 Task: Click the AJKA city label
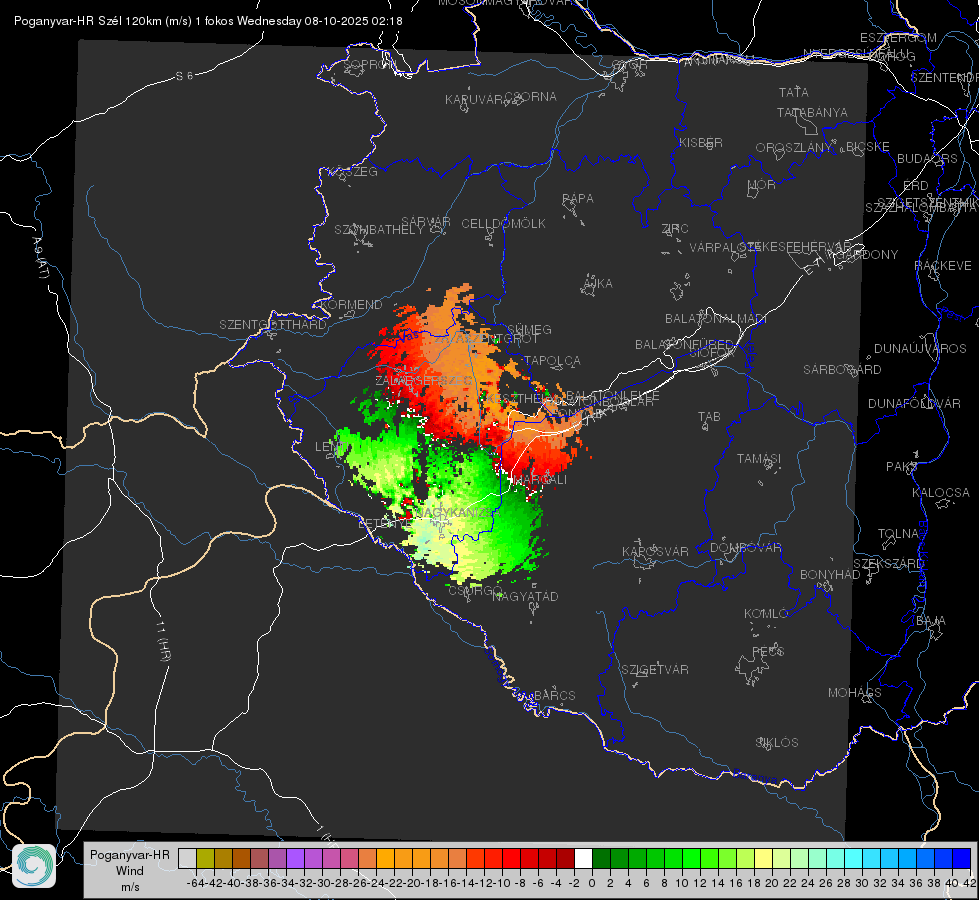(x=598, y=283)
